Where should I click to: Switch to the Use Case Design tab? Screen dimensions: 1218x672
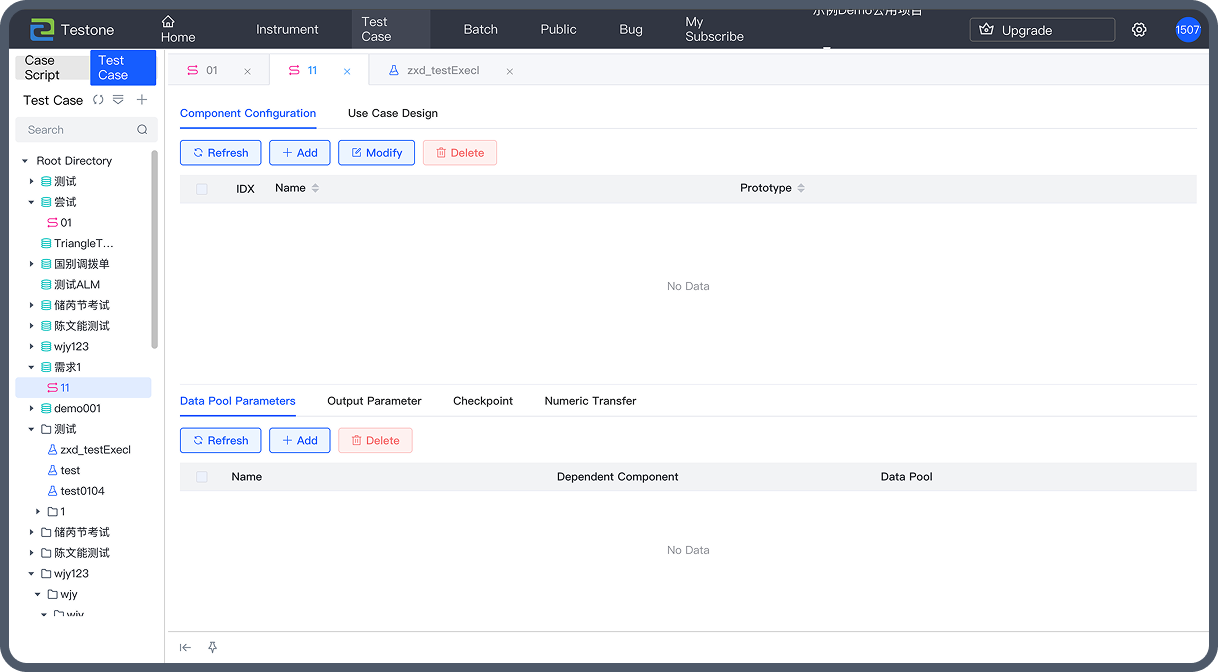pos(392,113)
